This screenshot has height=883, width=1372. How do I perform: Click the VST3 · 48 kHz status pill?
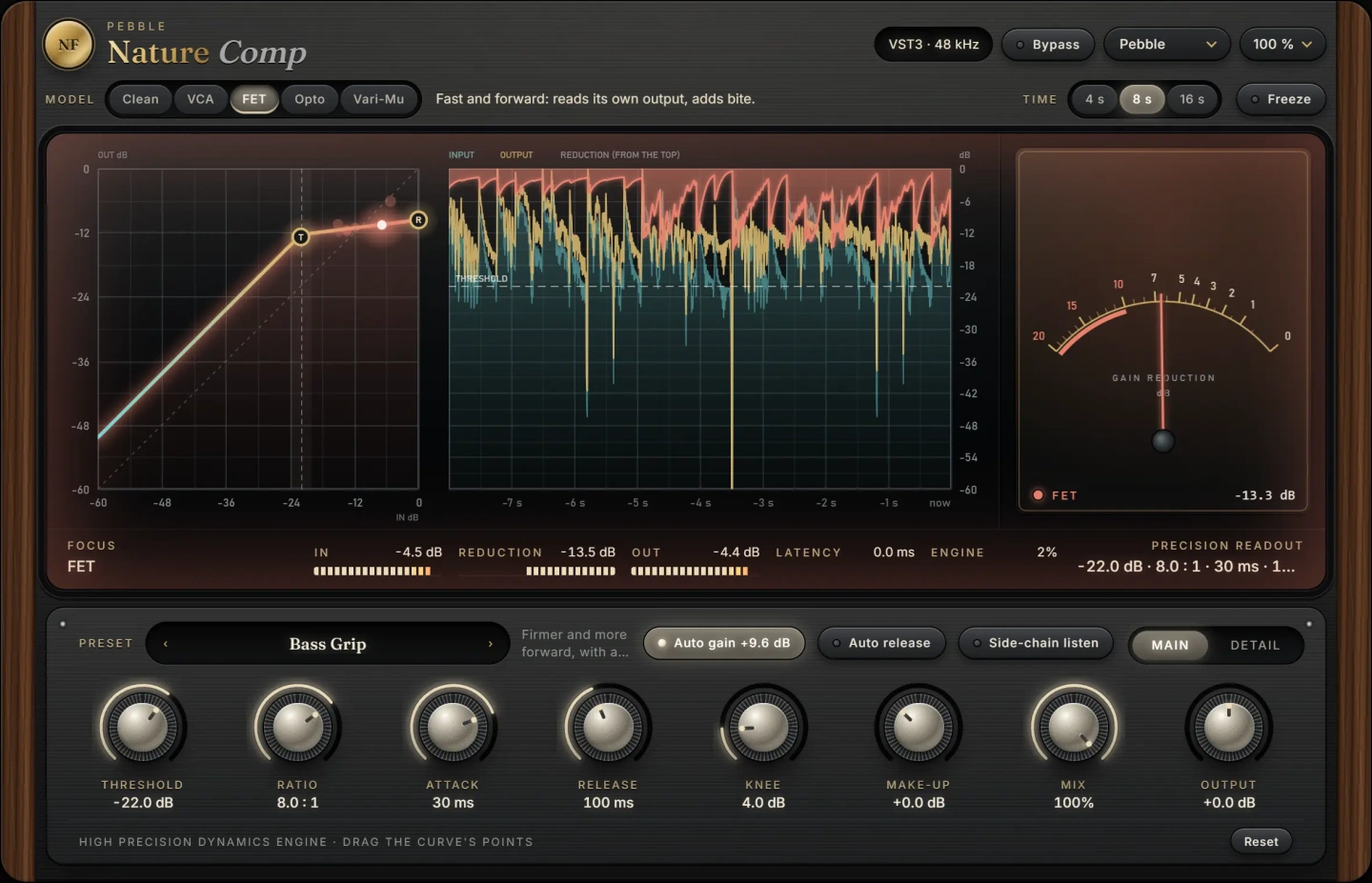pyautogui.click(x=934, y=45)
